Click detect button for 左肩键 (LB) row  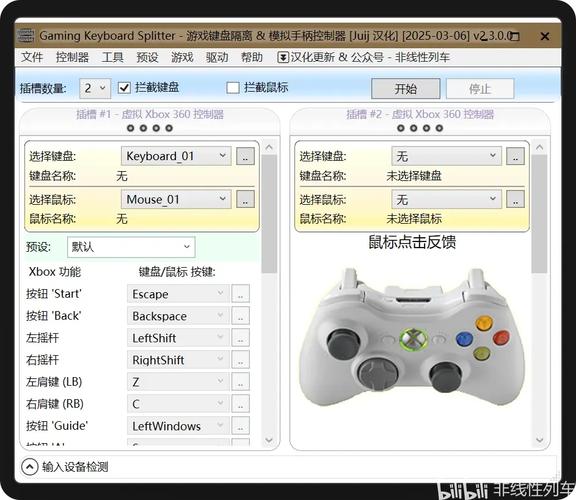[241, 382]
